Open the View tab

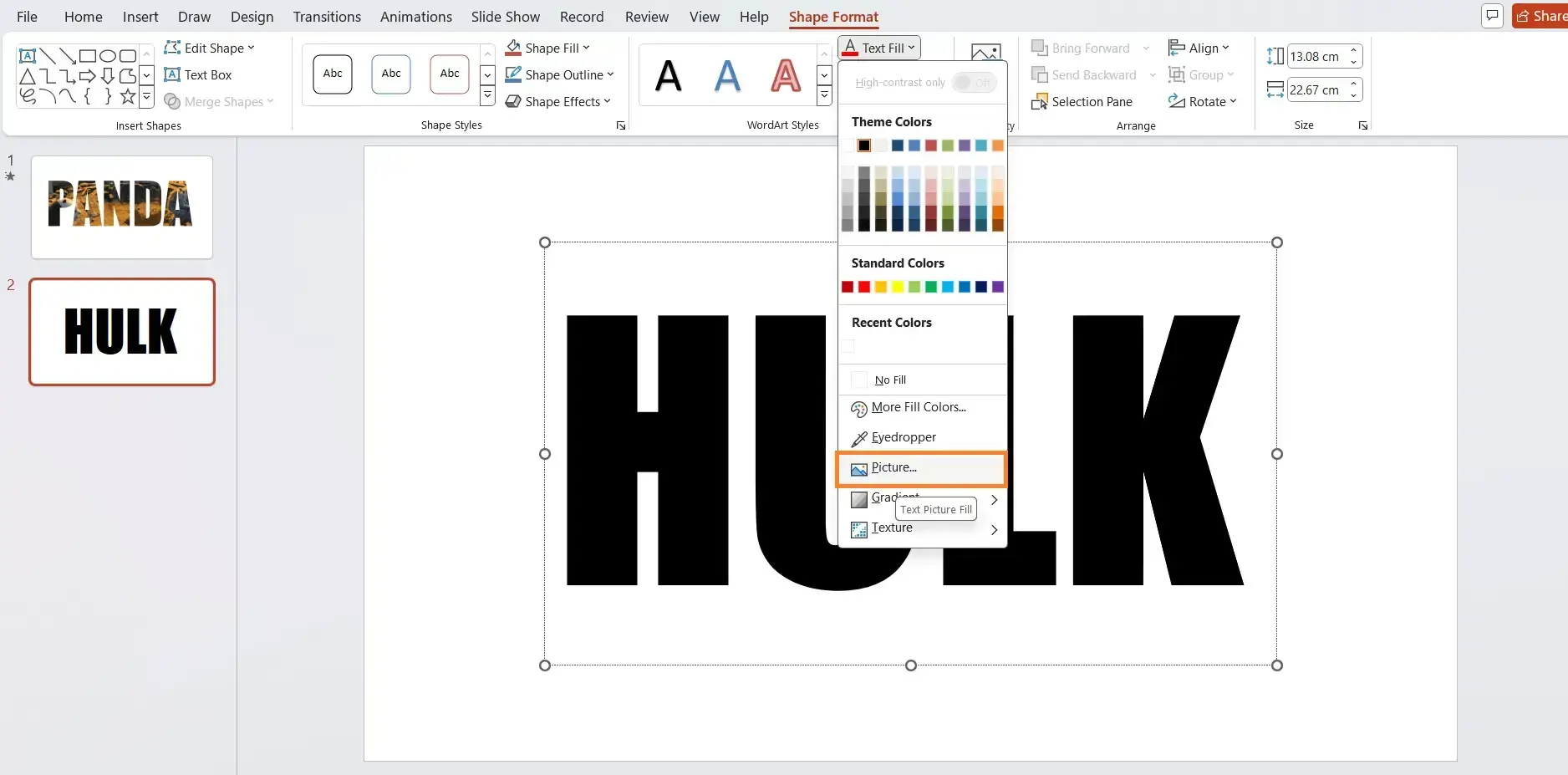click(705, 17)
